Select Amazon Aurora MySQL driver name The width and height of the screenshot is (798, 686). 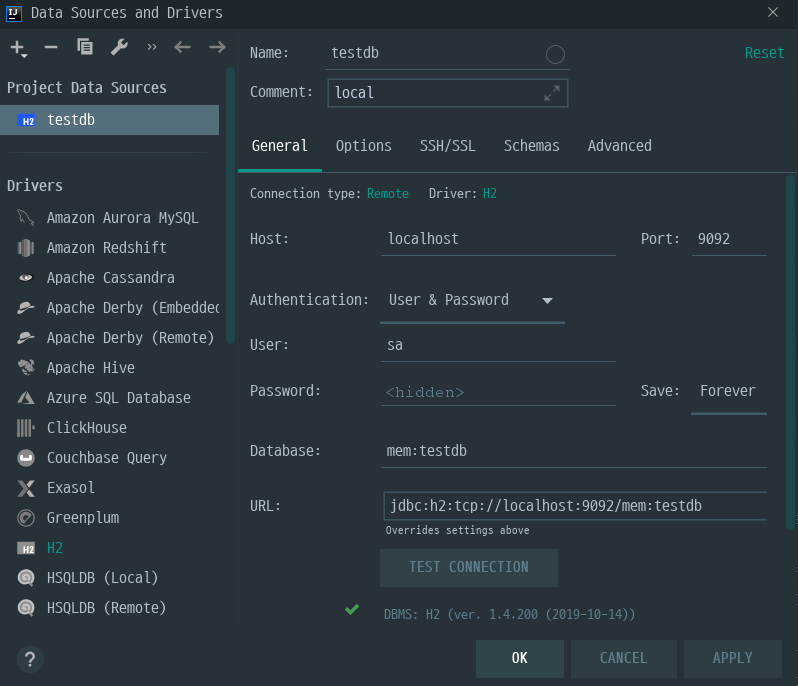point(123,218)
